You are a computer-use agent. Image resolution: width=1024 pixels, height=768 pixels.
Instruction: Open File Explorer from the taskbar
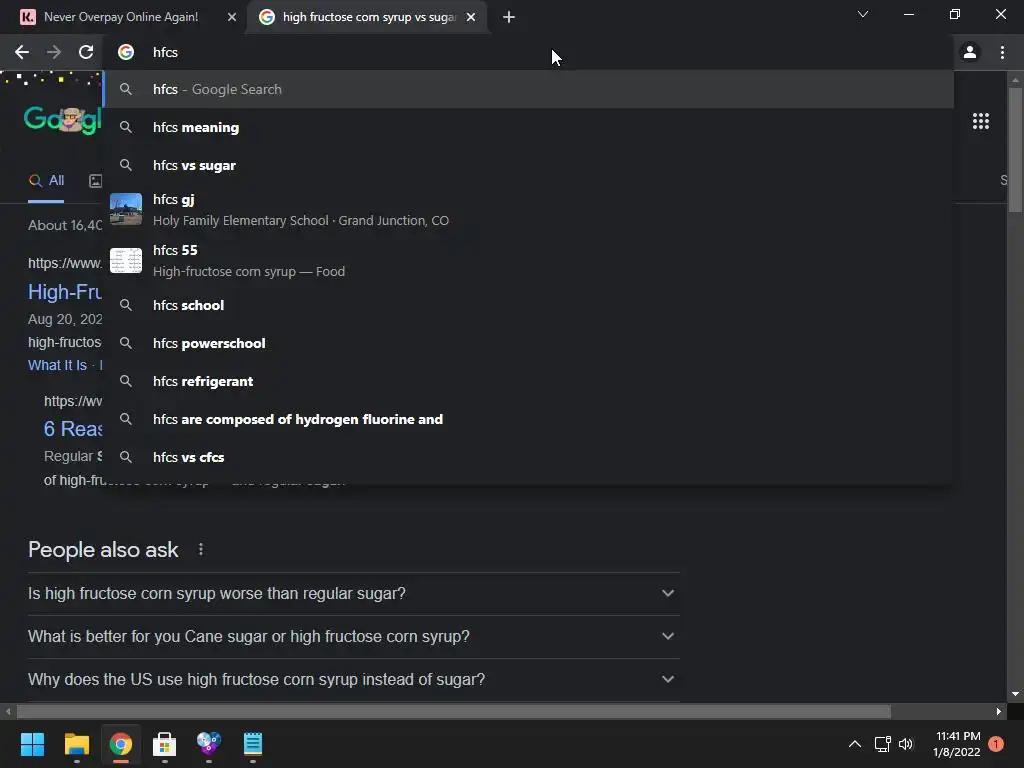pos(76,744)
